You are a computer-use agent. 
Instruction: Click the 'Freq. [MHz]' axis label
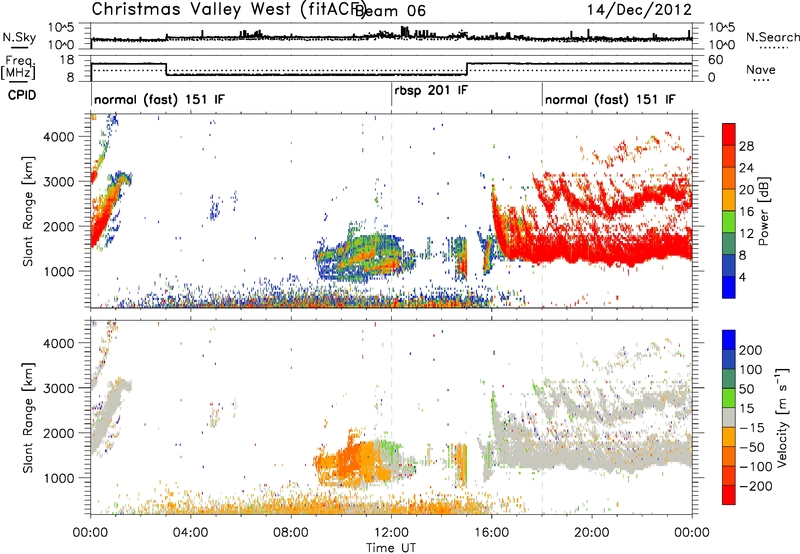pyautogui.click(x=18, y=67)
